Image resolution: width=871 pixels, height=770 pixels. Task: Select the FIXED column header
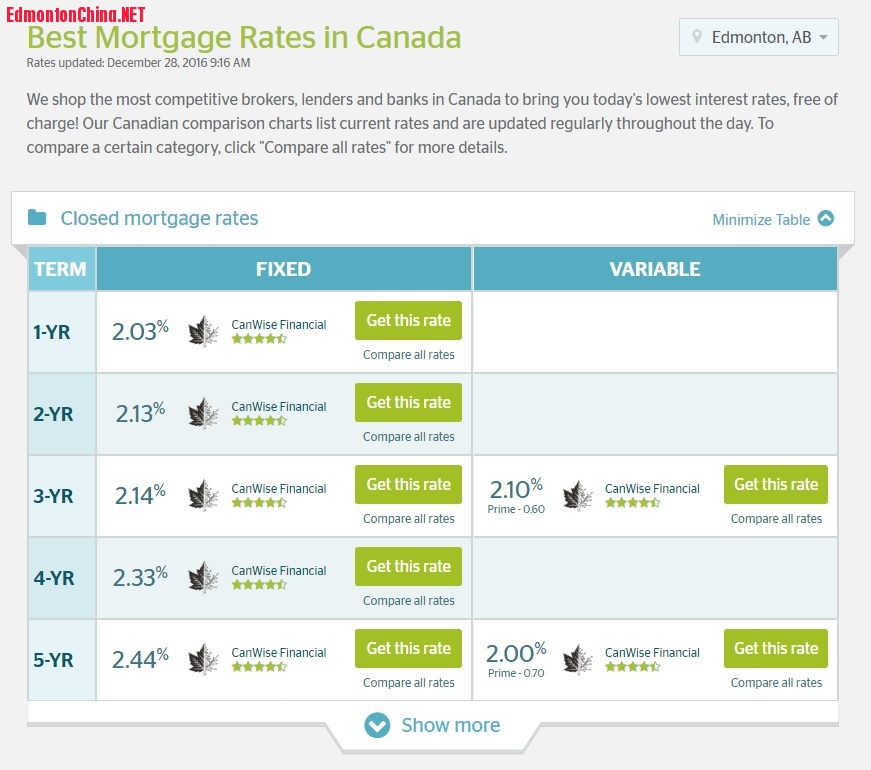[283, 269]
